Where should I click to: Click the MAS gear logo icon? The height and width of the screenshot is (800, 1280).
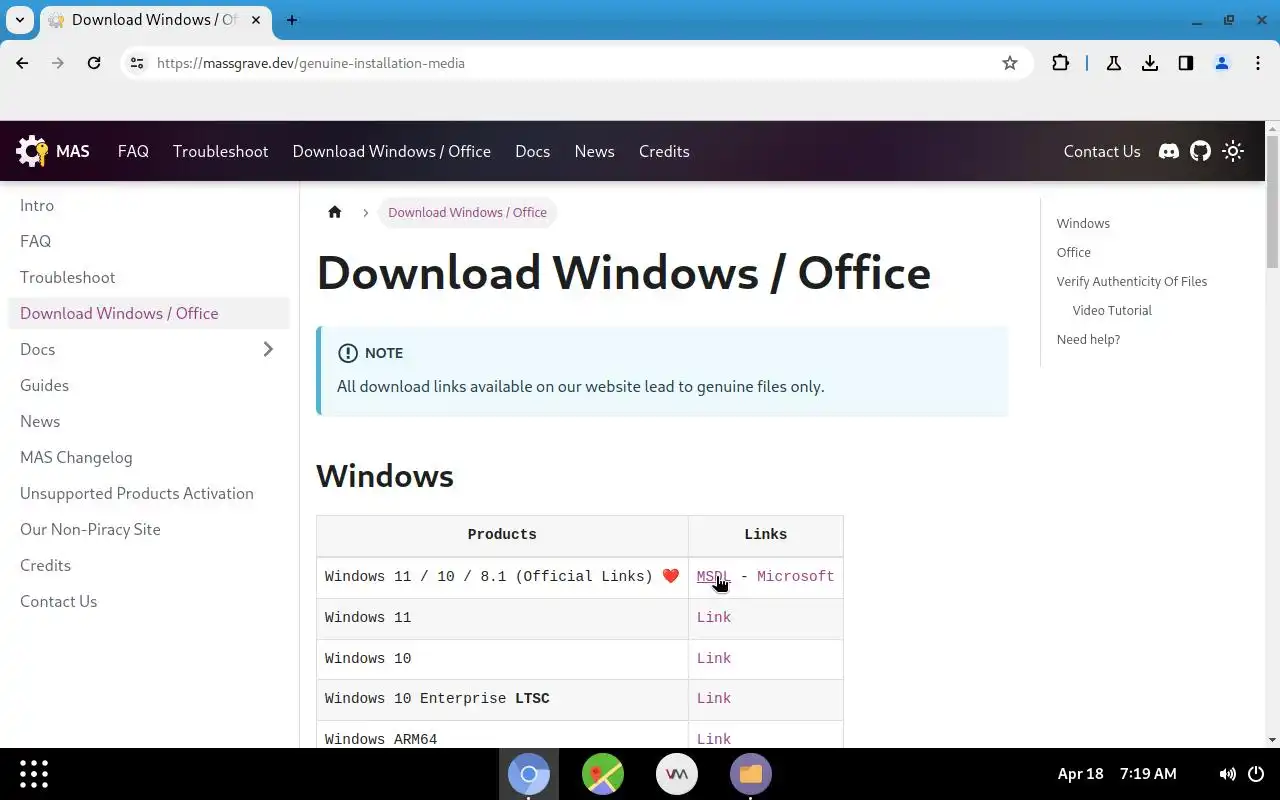click(x=32, y=151)
